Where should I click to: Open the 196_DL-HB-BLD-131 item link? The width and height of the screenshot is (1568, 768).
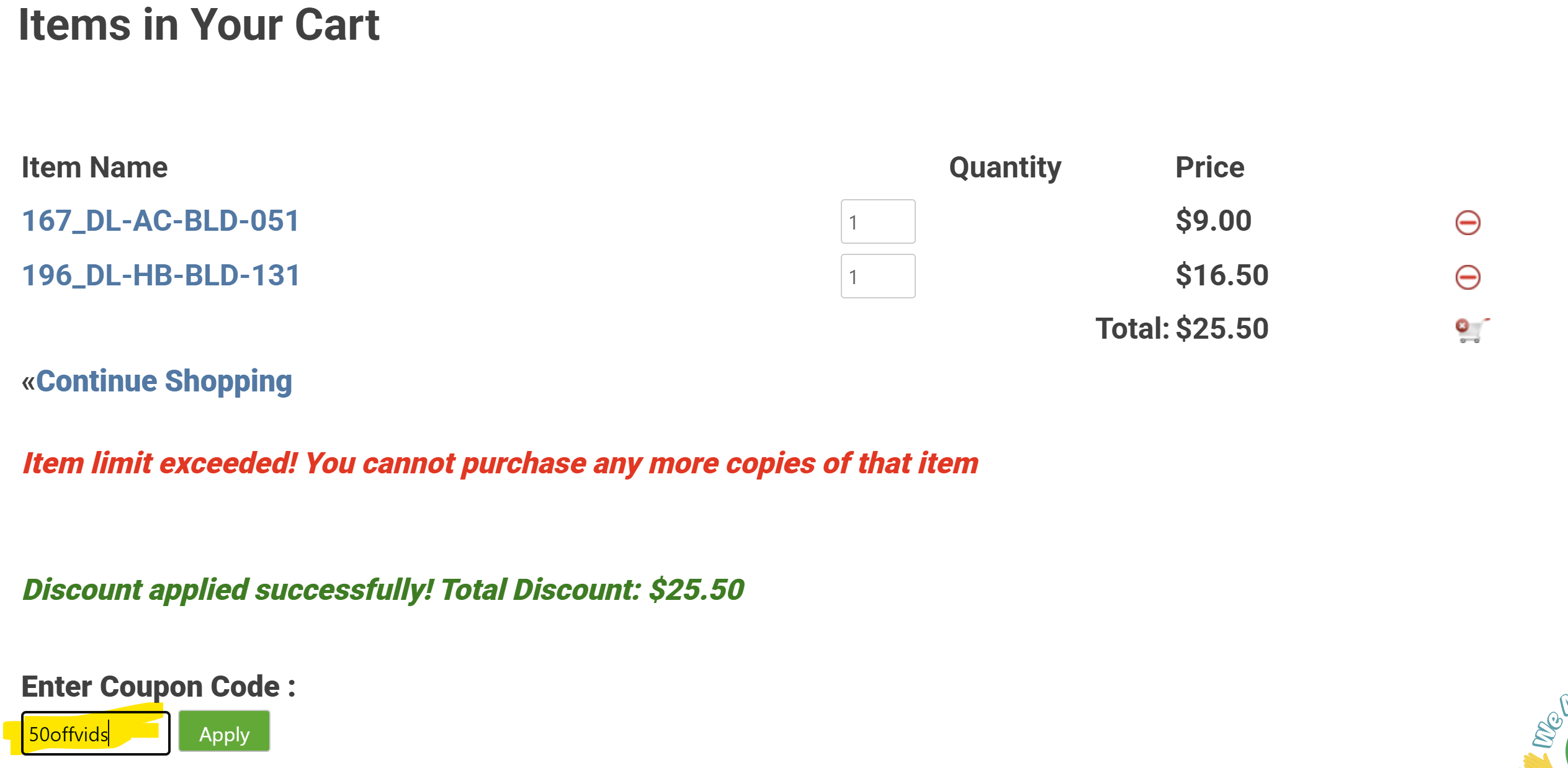161,276
